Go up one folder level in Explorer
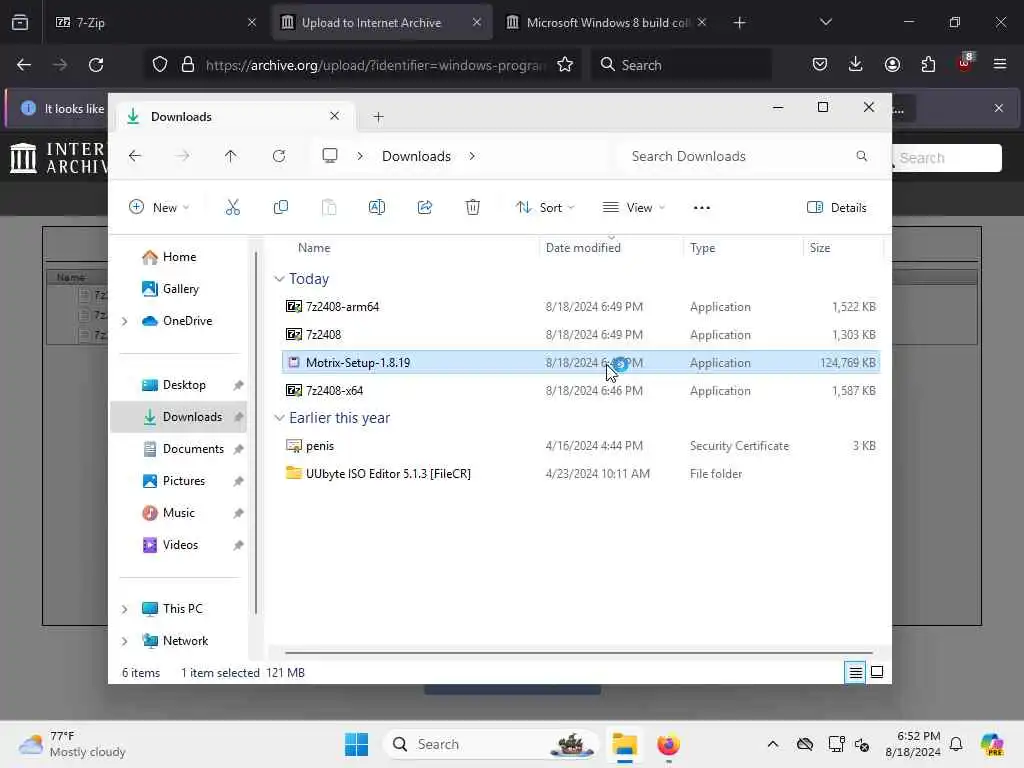Screen dimensions: 1024x768 coord(231,156)
